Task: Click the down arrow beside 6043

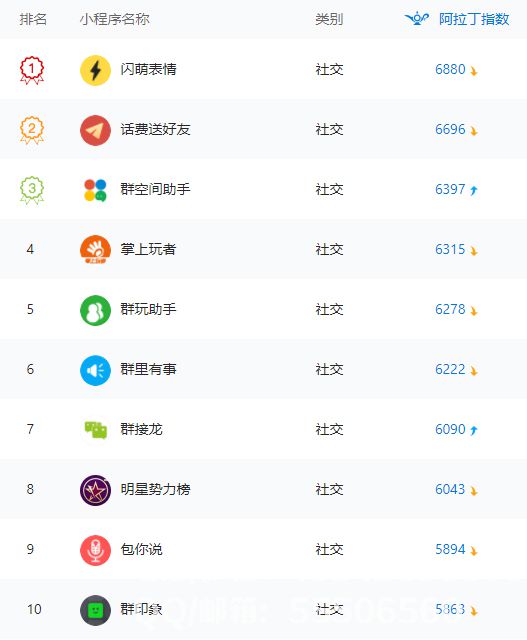Action: (474, 491)
